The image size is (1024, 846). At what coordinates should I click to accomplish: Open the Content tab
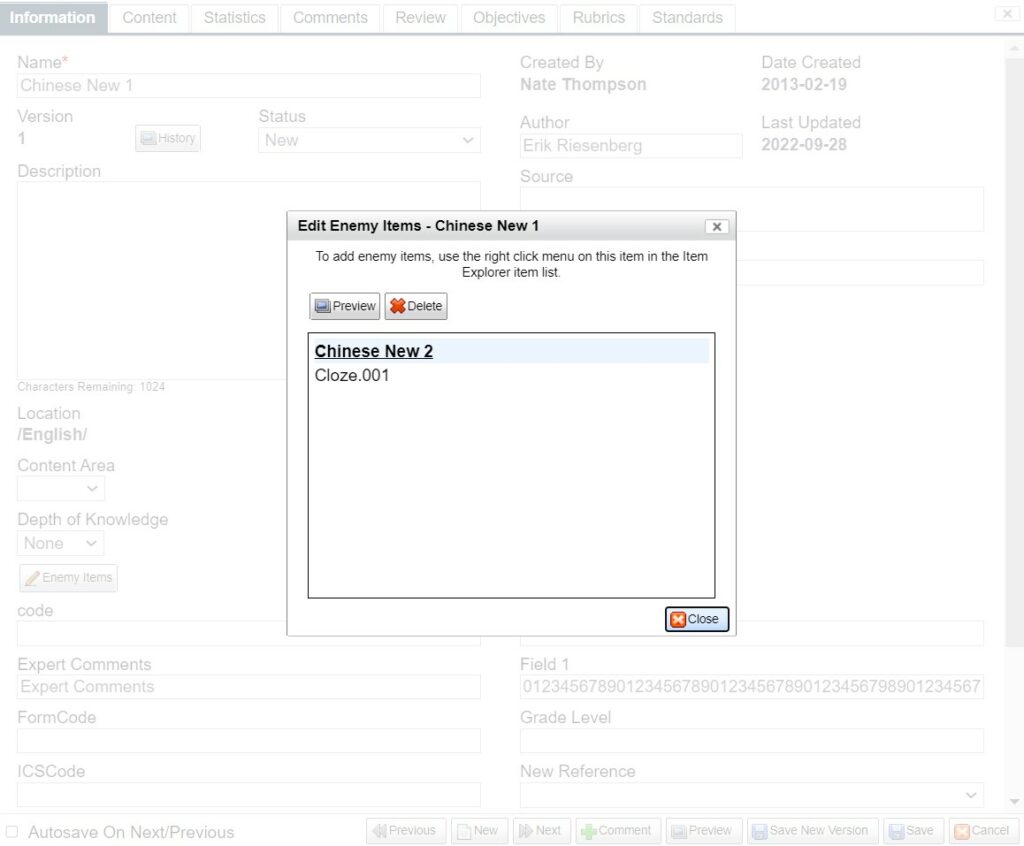(149, 18)
